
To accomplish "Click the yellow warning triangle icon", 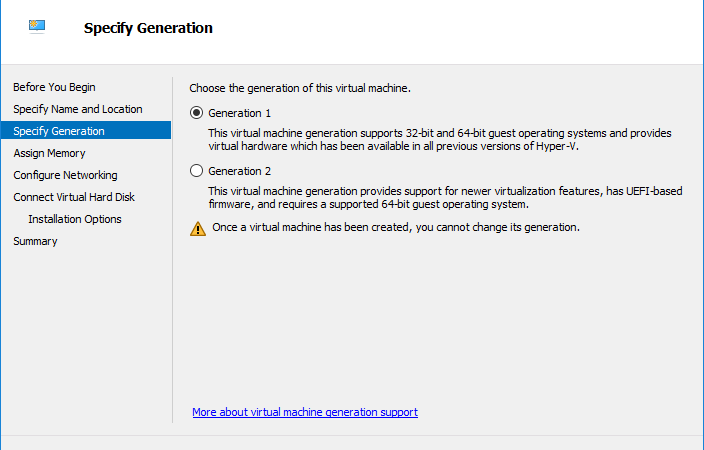I will point(198,228).
